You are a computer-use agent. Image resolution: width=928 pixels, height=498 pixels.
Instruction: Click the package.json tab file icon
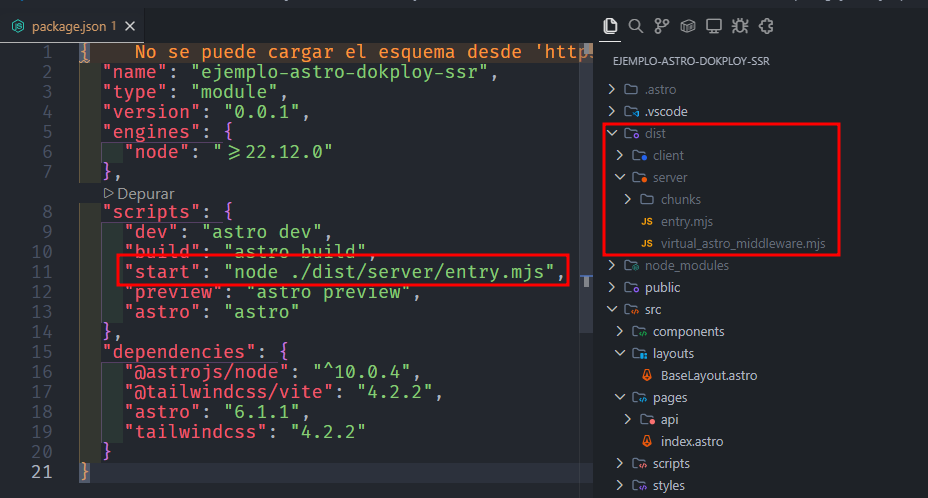[x=18, y=26]
